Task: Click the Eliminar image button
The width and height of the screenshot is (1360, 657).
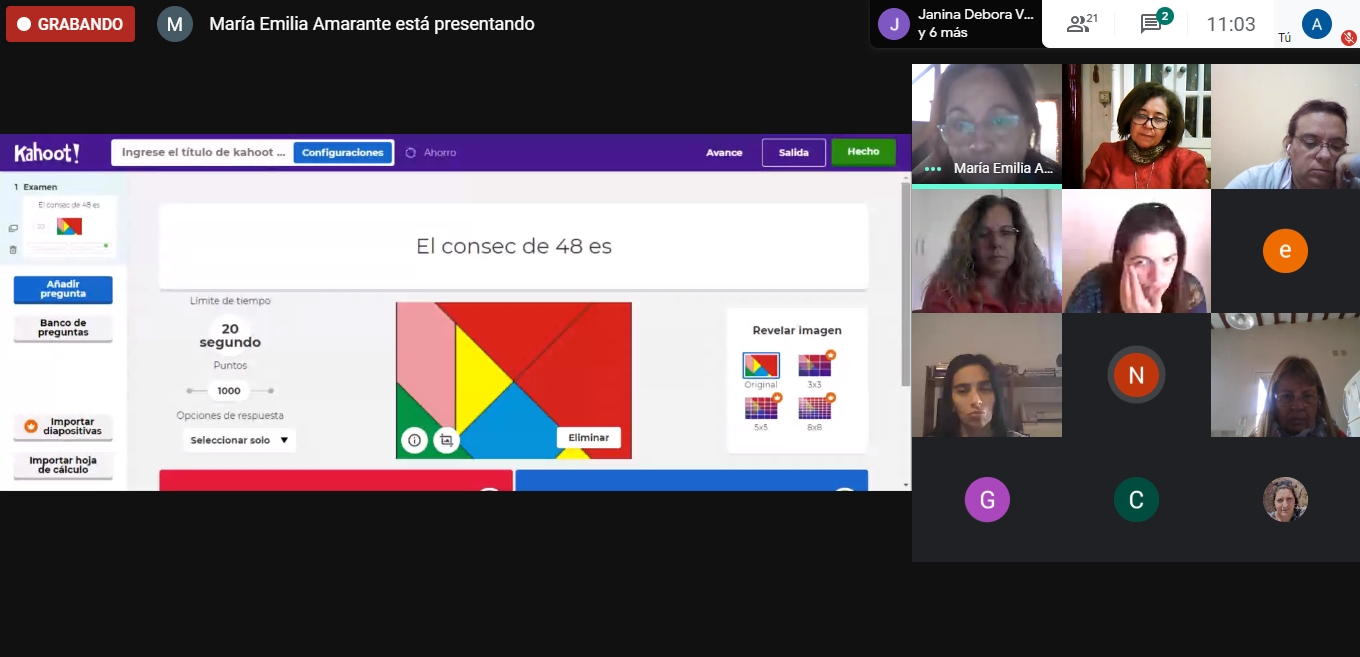Action: tap(588, 437)
